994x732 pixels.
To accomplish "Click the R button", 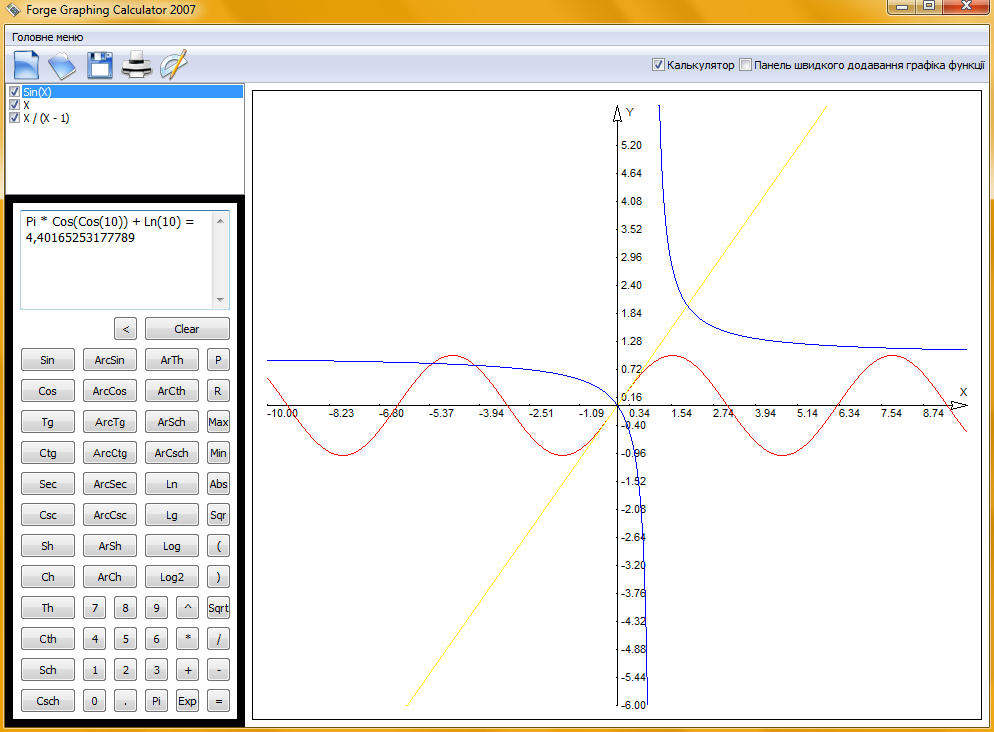I will tap(218, 391).
